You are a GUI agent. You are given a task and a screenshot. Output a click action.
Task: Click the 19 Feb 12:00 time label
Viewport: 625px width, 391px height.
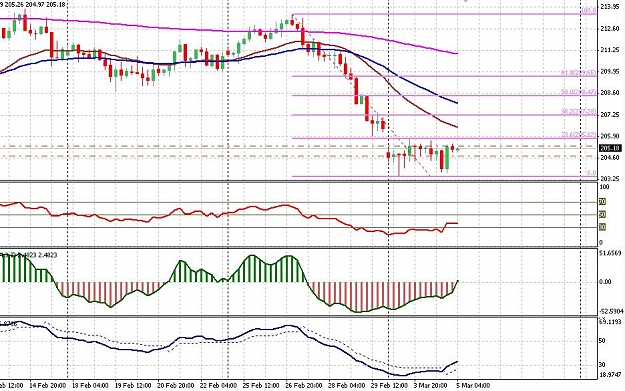tap(133, 386)
